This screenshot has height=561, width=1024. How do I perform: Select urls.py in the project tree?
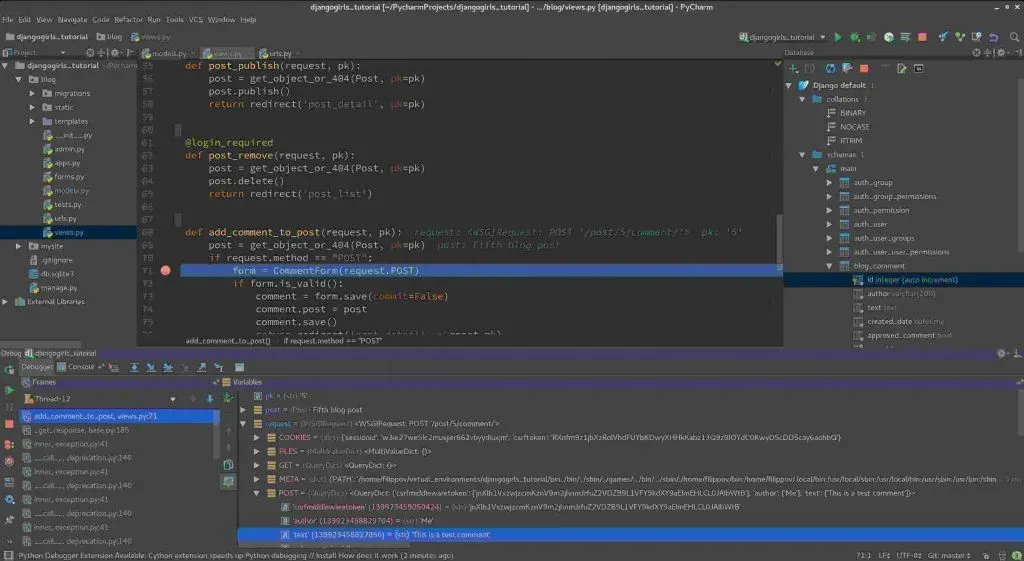pos(66,218)
